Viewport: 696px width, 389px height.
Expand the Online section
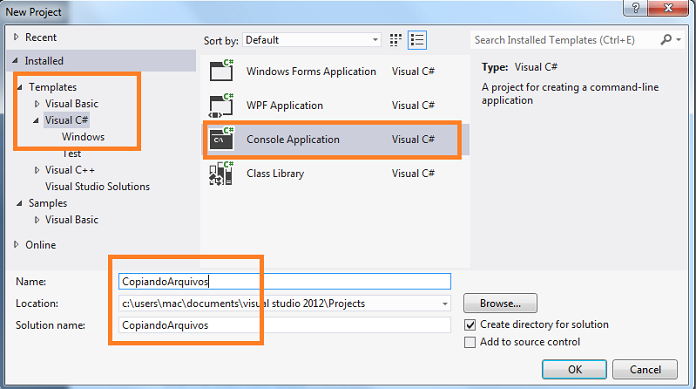(16, 244)
